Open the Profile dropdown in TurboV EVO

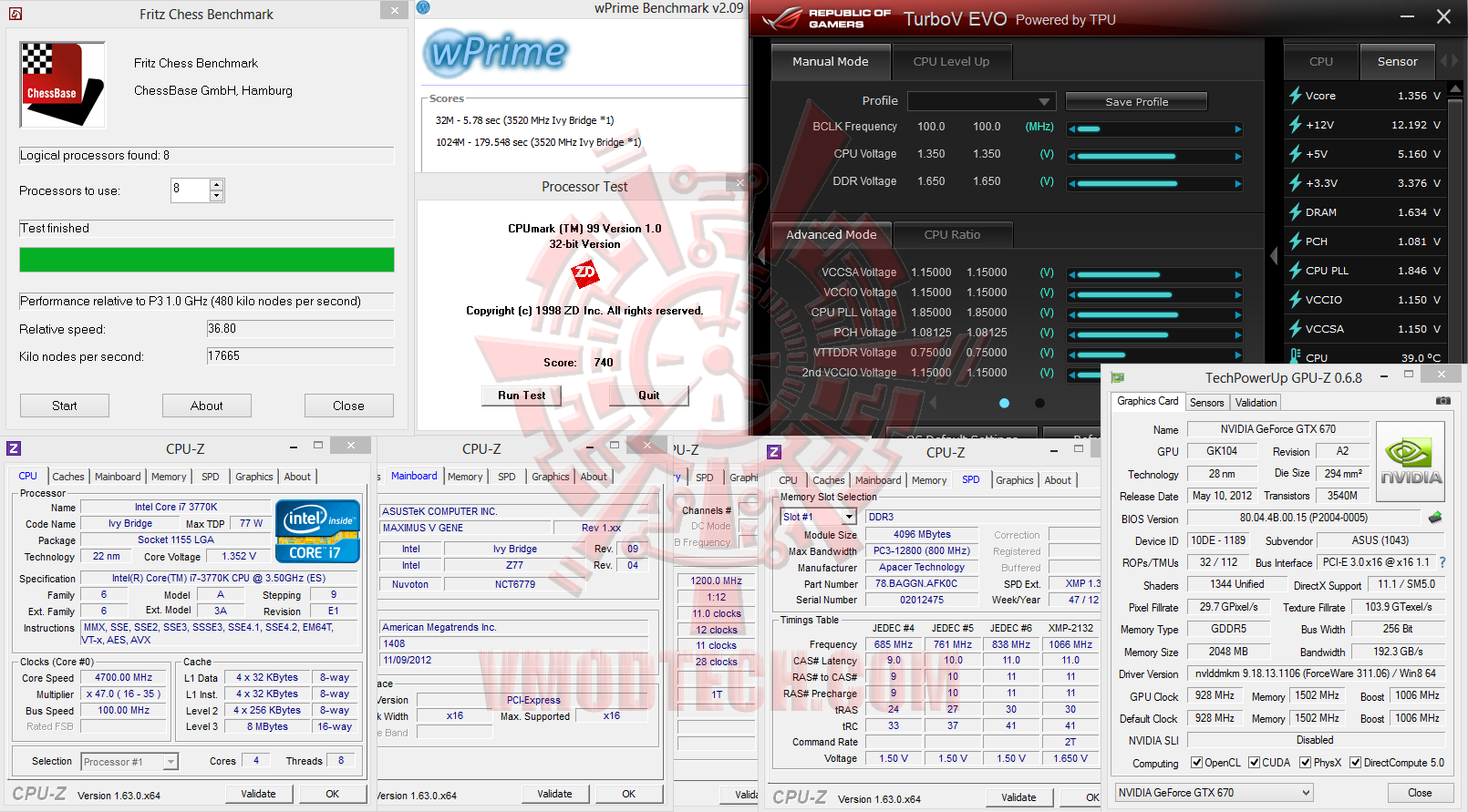(x=1044, y=101)
